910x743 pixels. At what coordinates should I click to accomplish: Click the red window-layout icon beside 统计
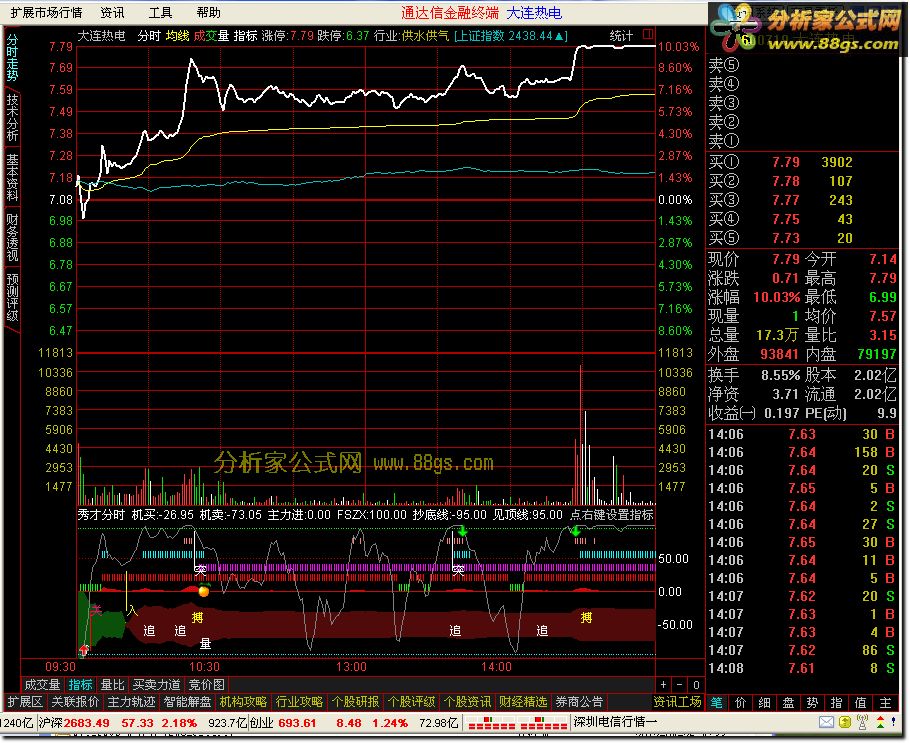pyautogui.click(x=648, y=34)
